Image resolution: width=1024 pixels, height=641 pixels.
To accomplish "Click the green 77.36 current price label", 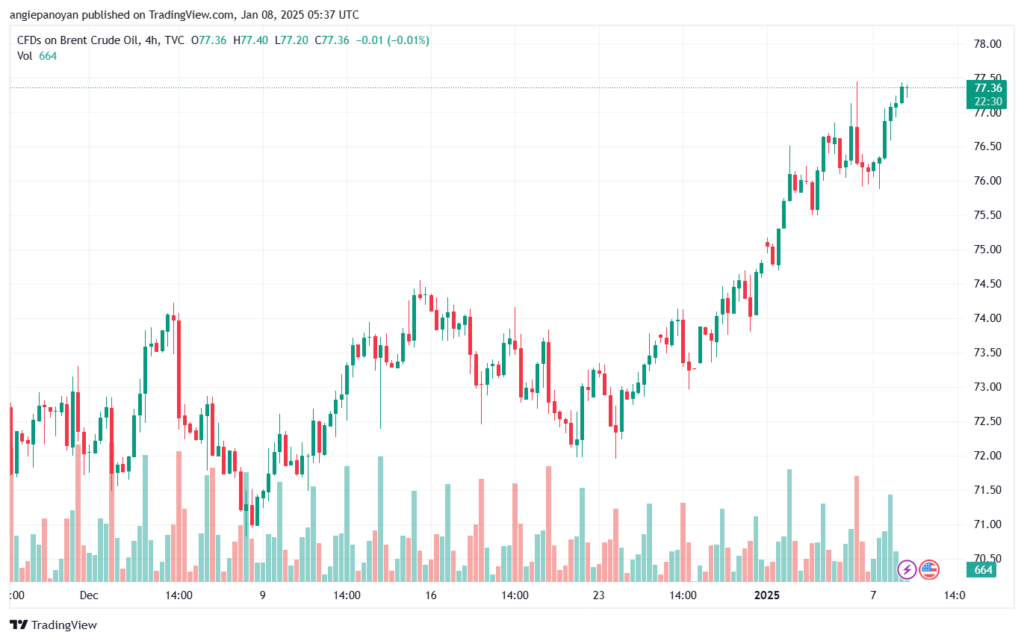I will 987,88.
